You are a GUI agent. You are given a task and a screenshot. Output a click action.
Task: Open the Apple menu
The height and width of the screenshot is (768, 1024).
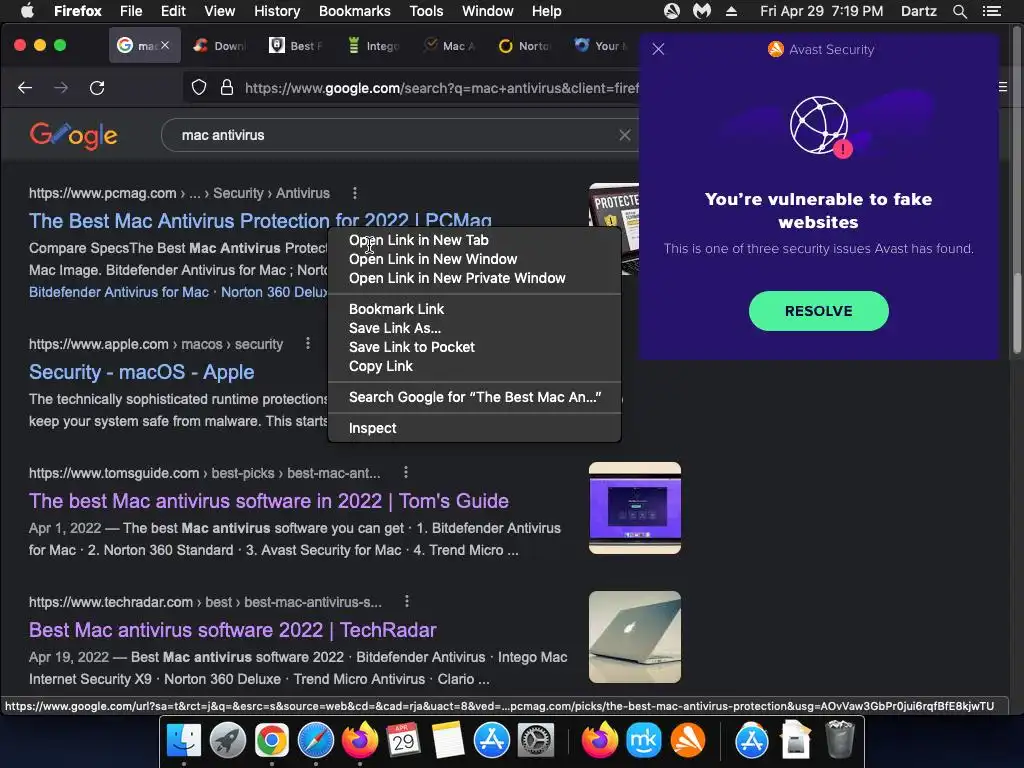pos(27,11)
